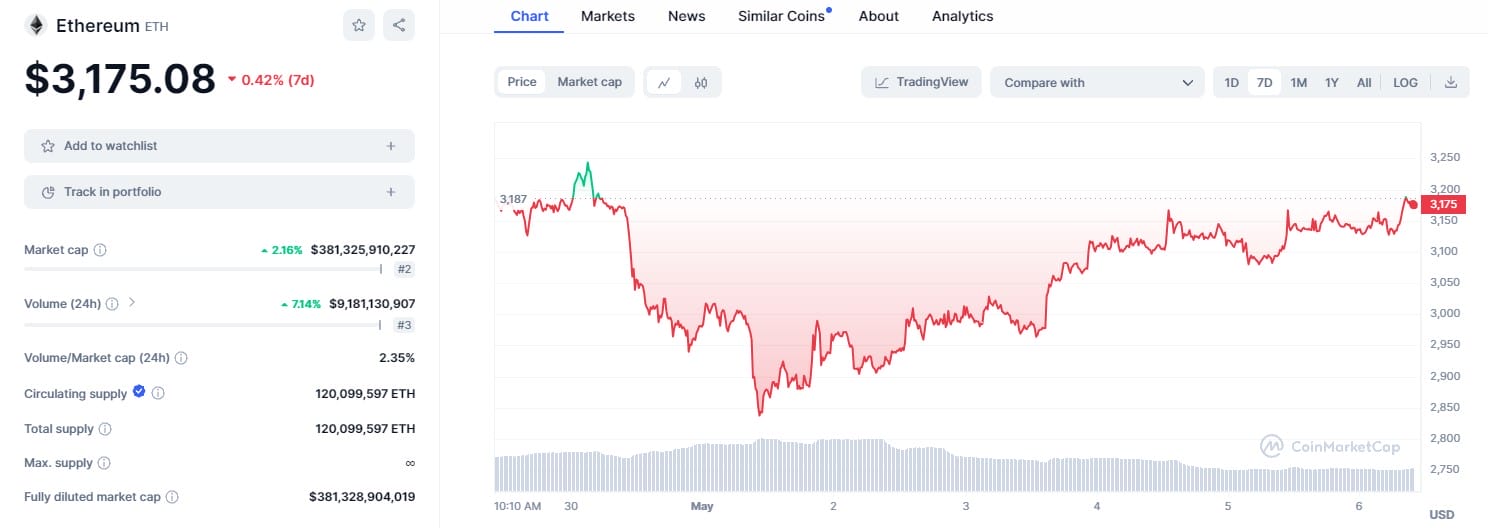Click the Circulating supply info icon
This screenshot has height=528, width=1488.
(158, 394)
